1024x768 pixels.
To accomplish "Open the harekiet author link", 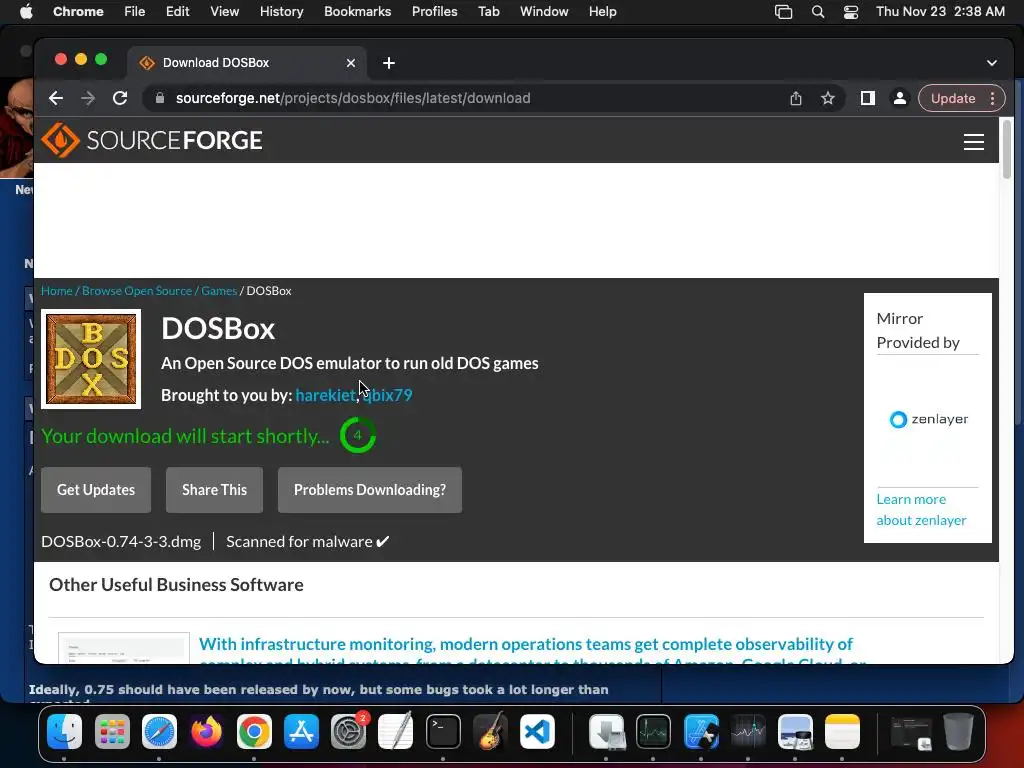I will click(x=325, y=395).
